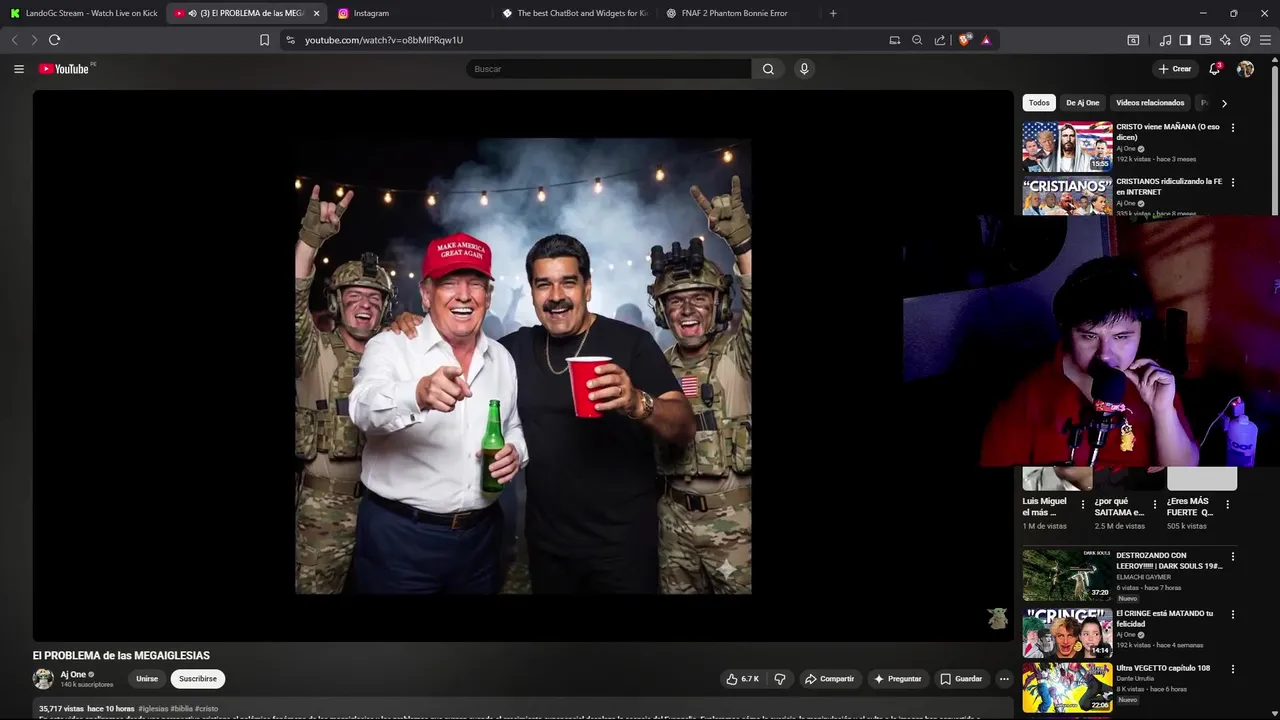Click the Preguntar button
Screen dimensions: 1280x720
[x=897, y=679]
